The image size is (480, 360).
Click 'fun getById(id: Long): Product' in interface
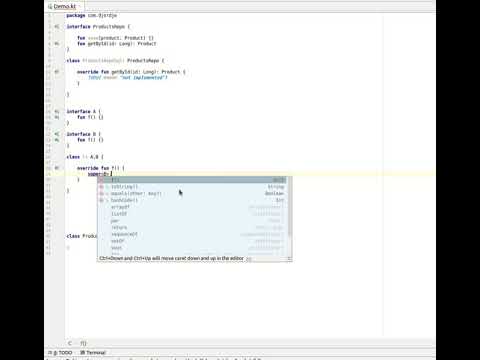click(117, 44)
